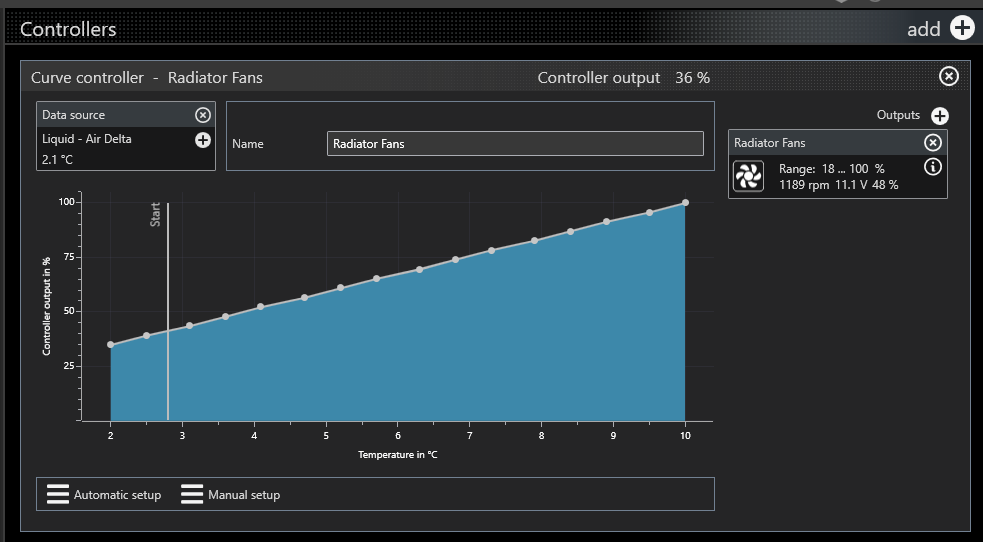Add a new output with plus icon
Viewport: 983px width, 542px height.
[x=939, y=116]
